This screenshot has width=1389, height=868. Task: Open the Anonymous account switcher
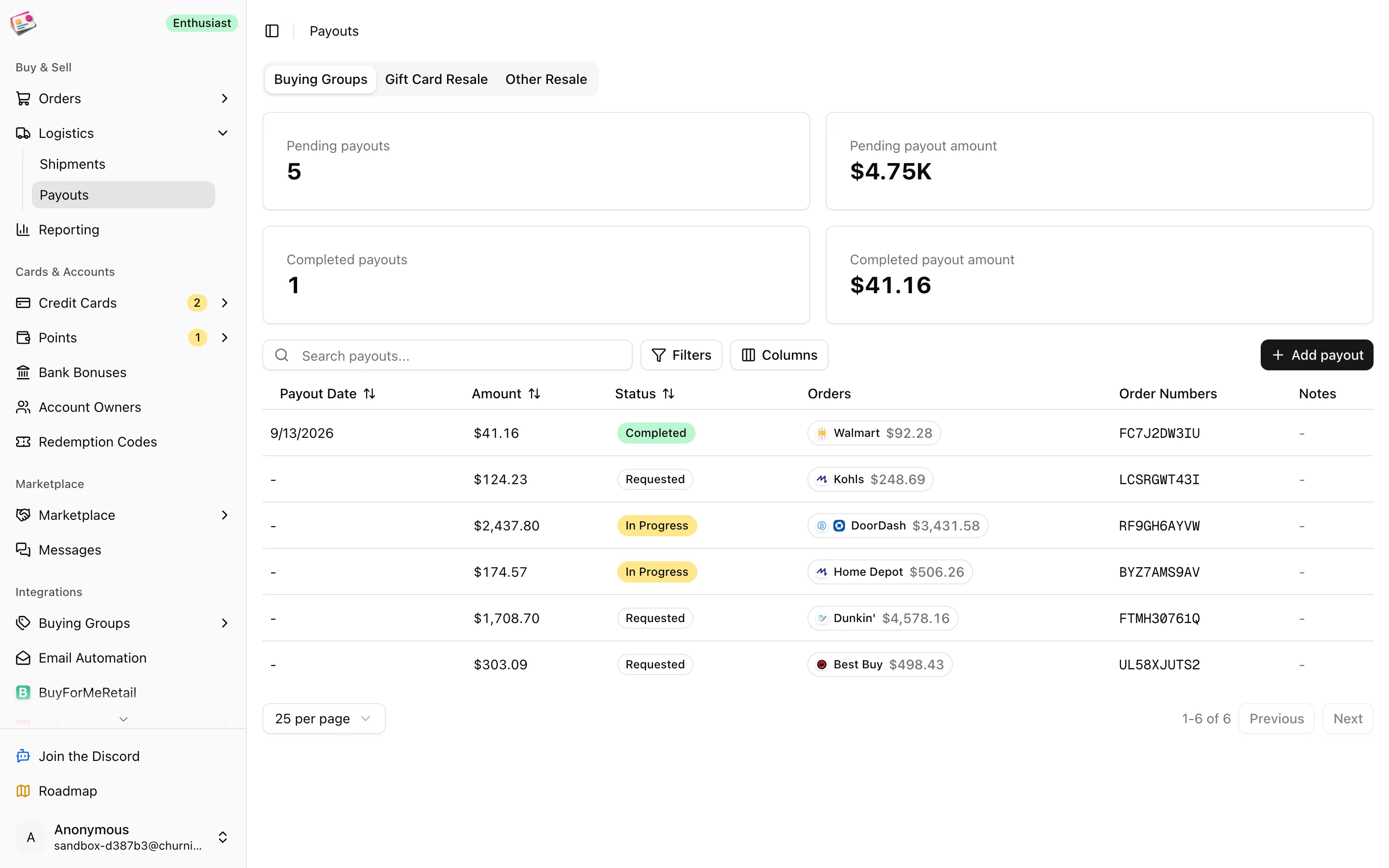[123, 838]
